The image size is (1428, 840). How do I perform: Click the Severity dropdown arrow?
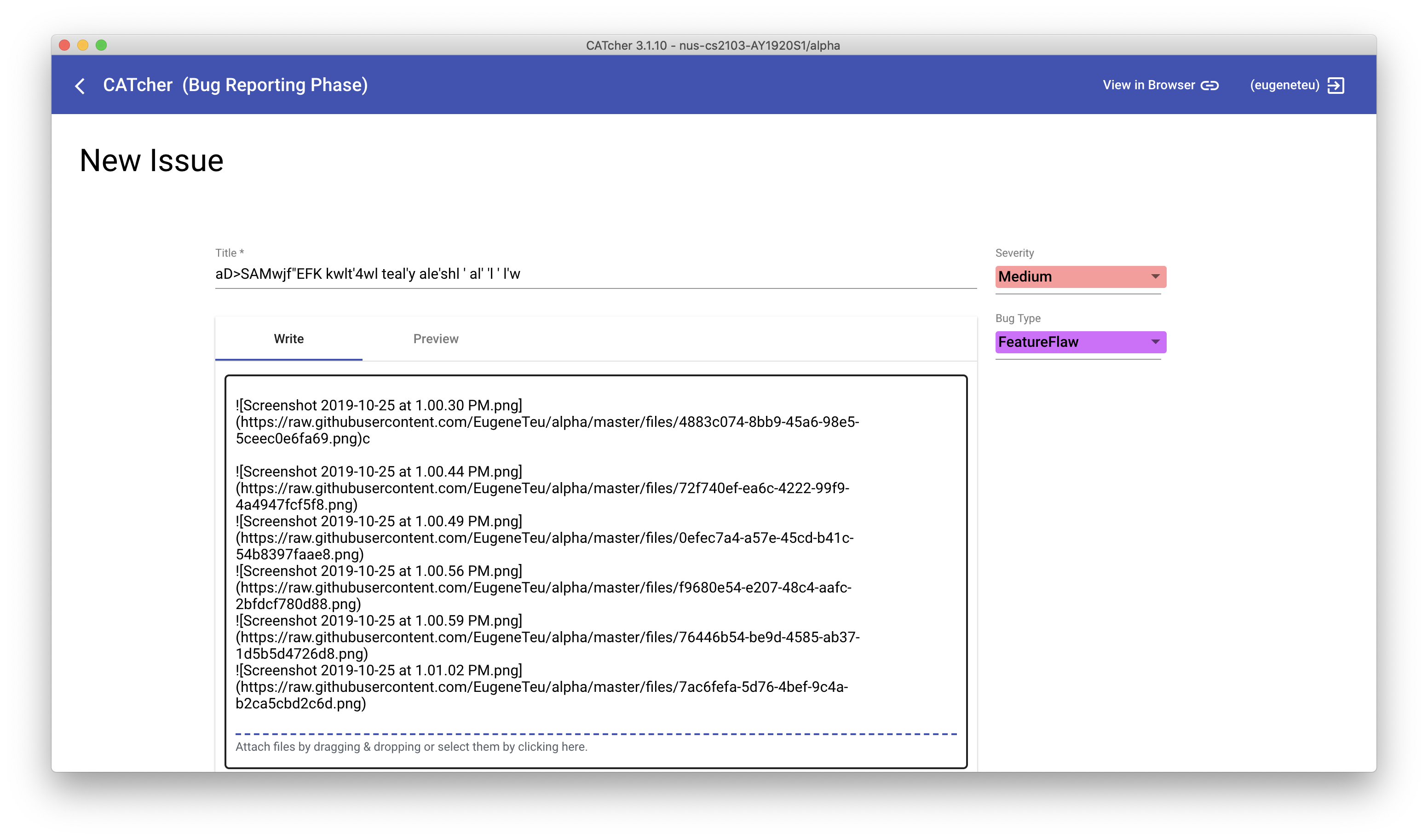click(1155, 276)
